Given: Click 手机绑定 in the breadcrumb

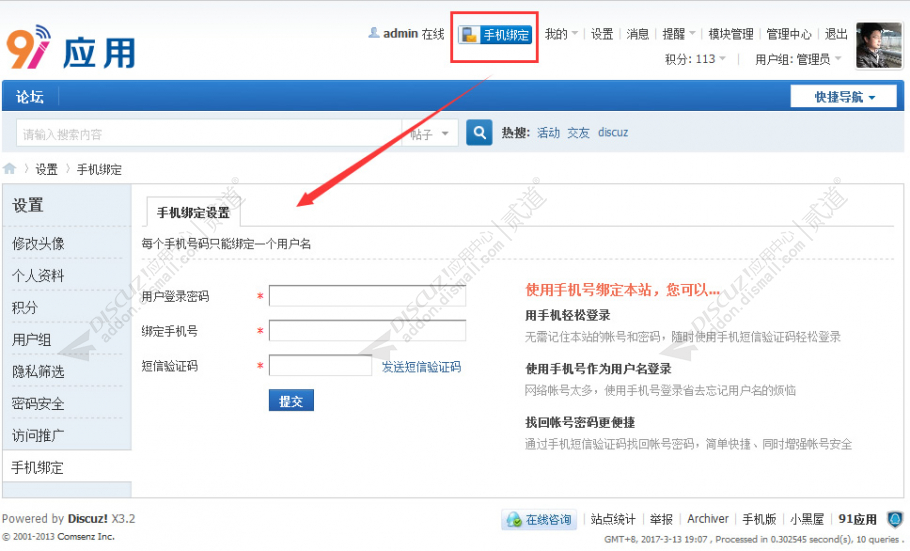Looking at the screenshot, I should coord(99,169).
